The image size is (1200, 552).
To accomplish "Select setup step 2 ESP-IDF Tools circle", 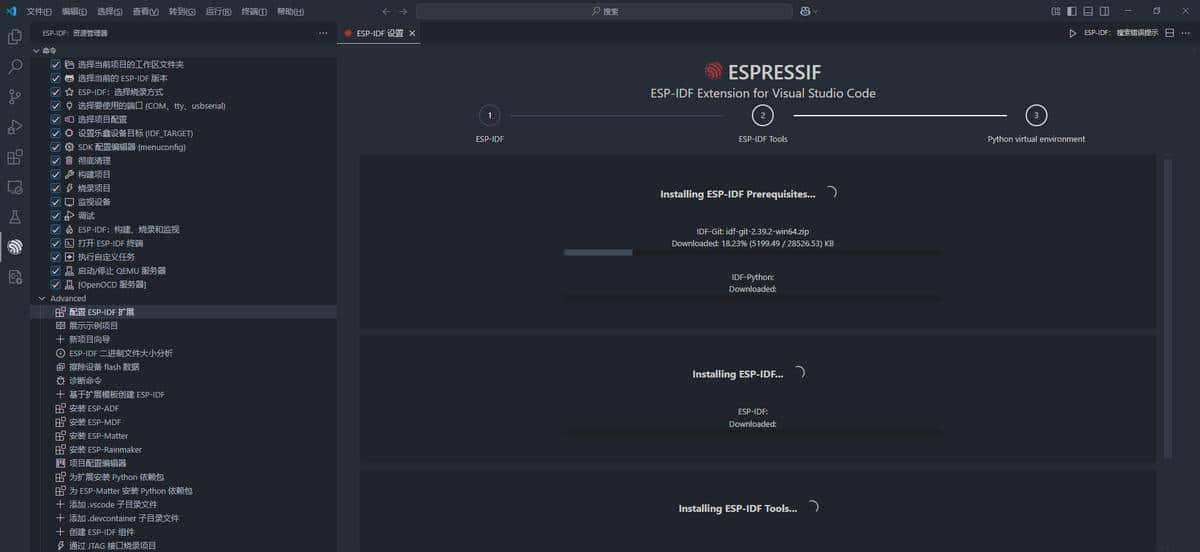I will pos(763,115).
